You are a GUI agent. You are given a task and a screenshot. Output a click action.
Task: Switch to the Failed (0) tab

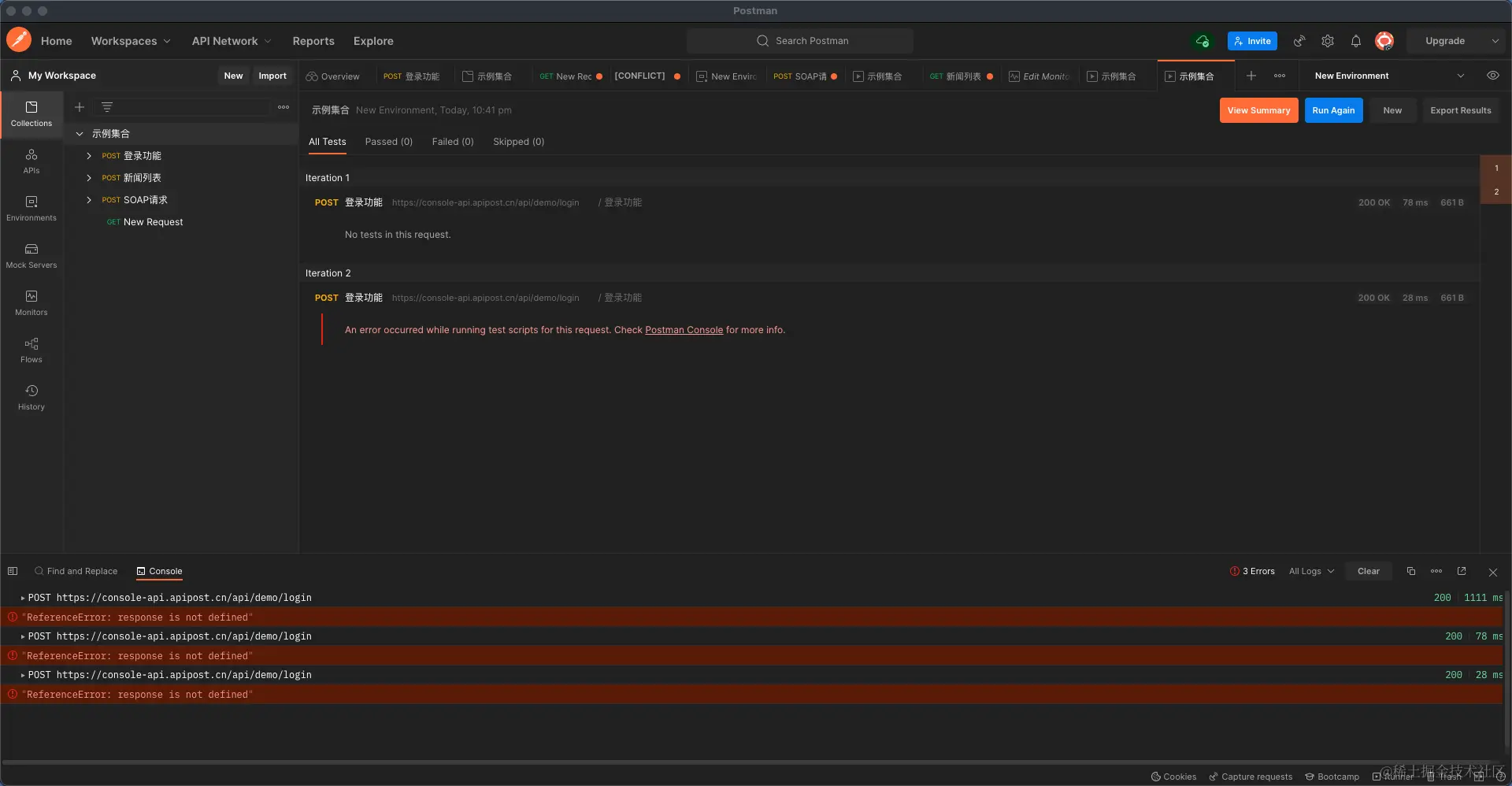pos(453,142)
